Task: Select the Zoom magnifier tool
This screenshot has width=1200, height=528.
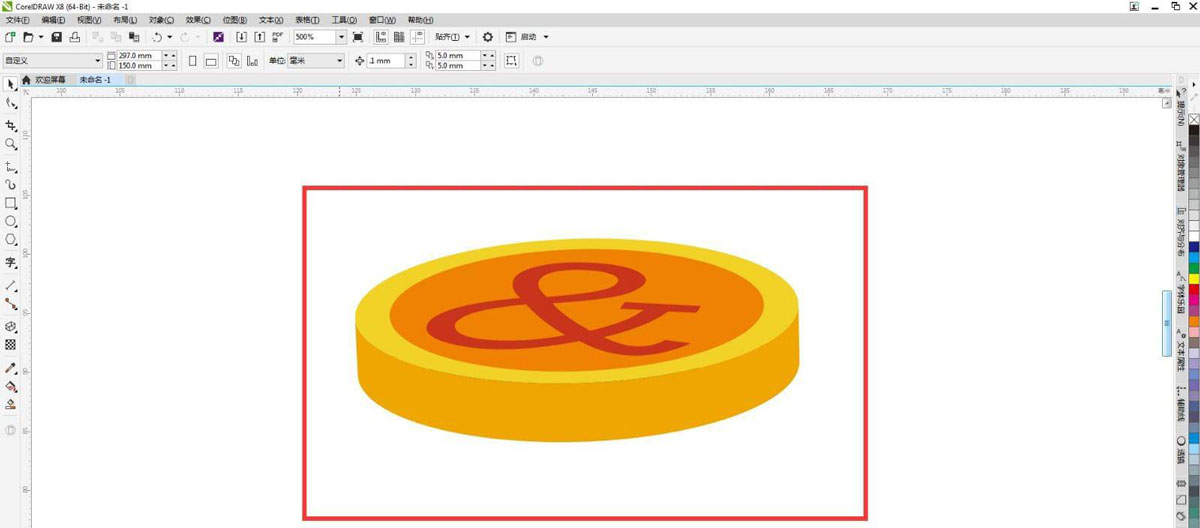Action: pos(11,144)
